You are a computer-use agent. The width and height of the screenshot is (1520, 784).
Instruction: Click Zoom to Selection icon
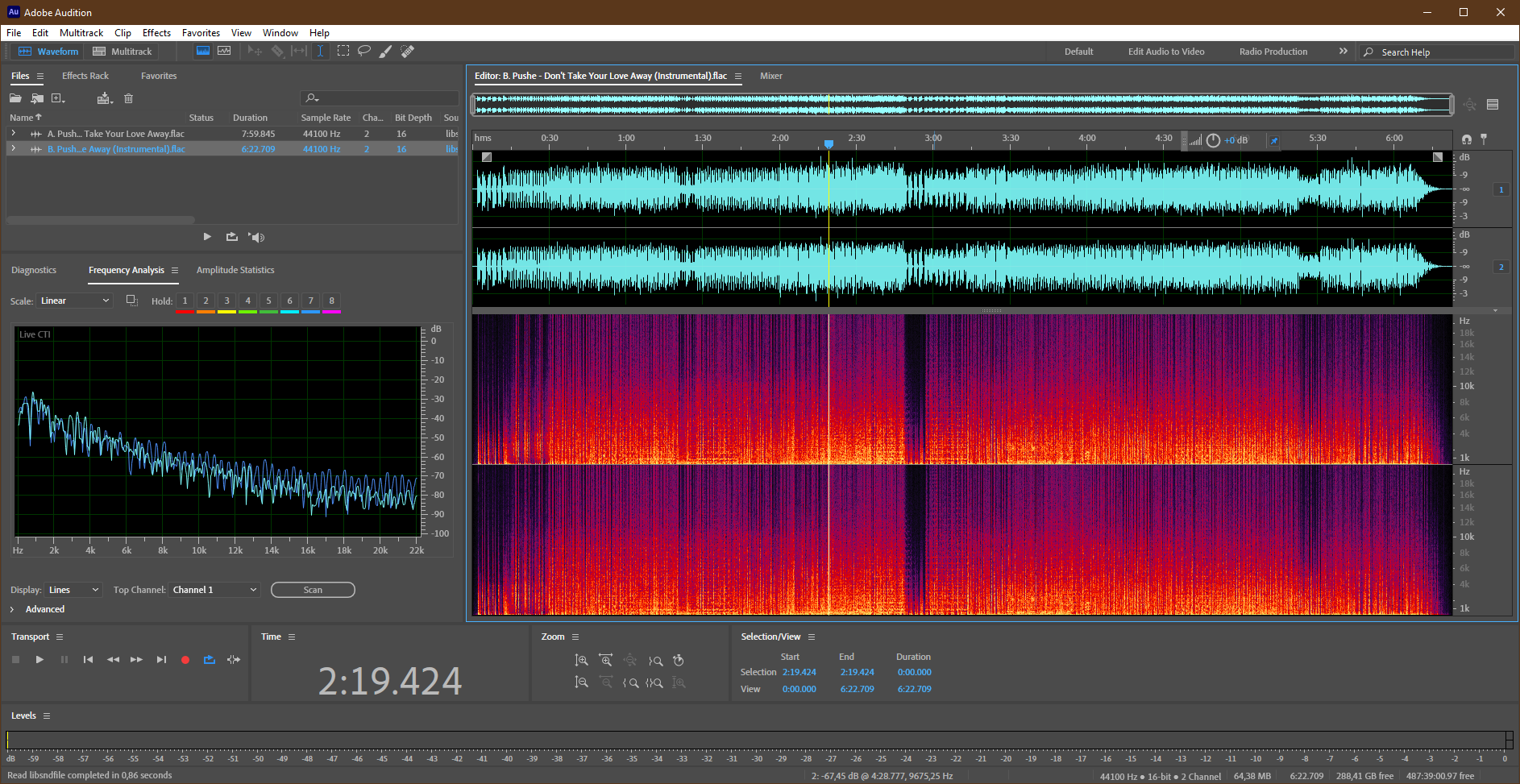click(654, 682)
